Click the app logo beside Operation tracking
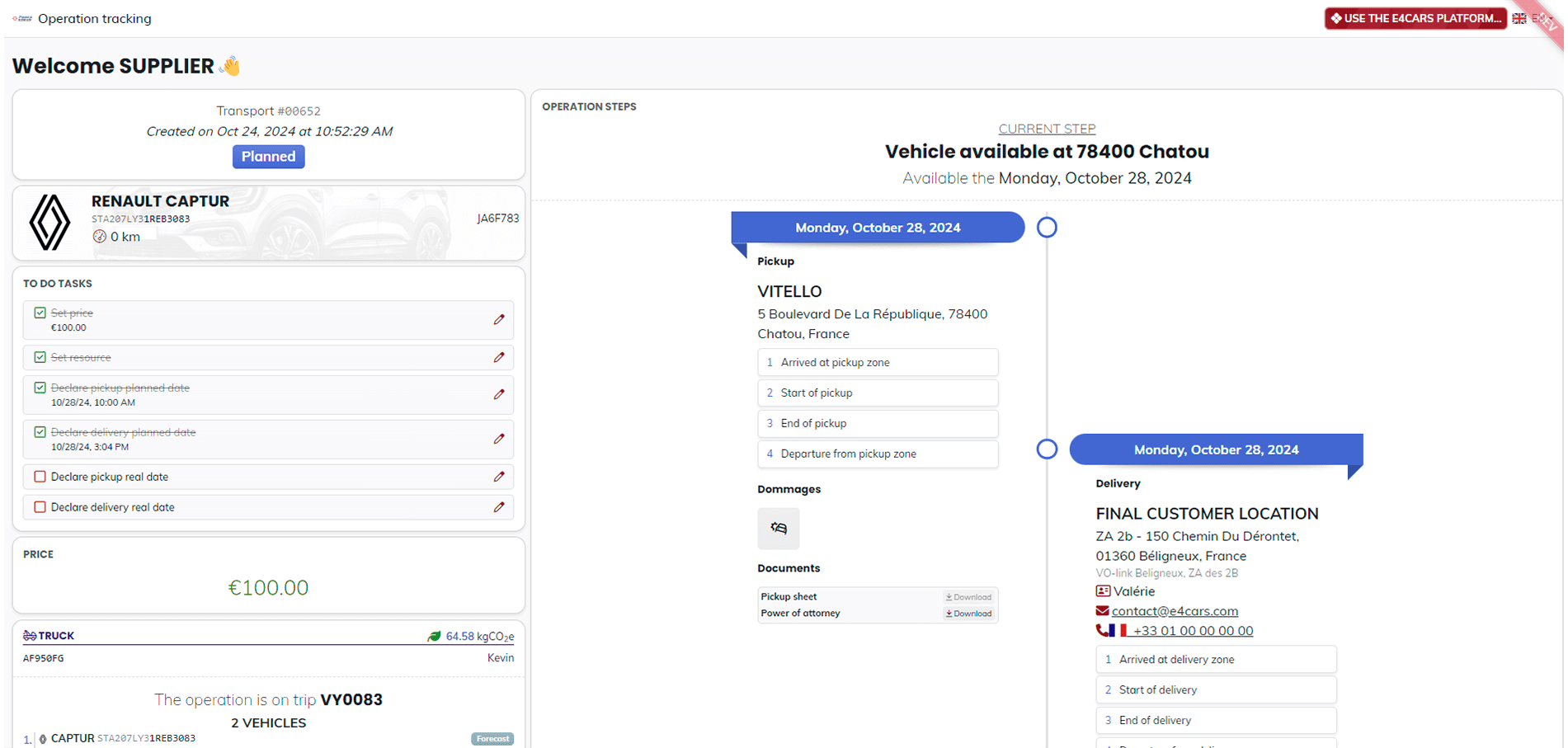This screenshot has width=1568, height=748. 22,18
